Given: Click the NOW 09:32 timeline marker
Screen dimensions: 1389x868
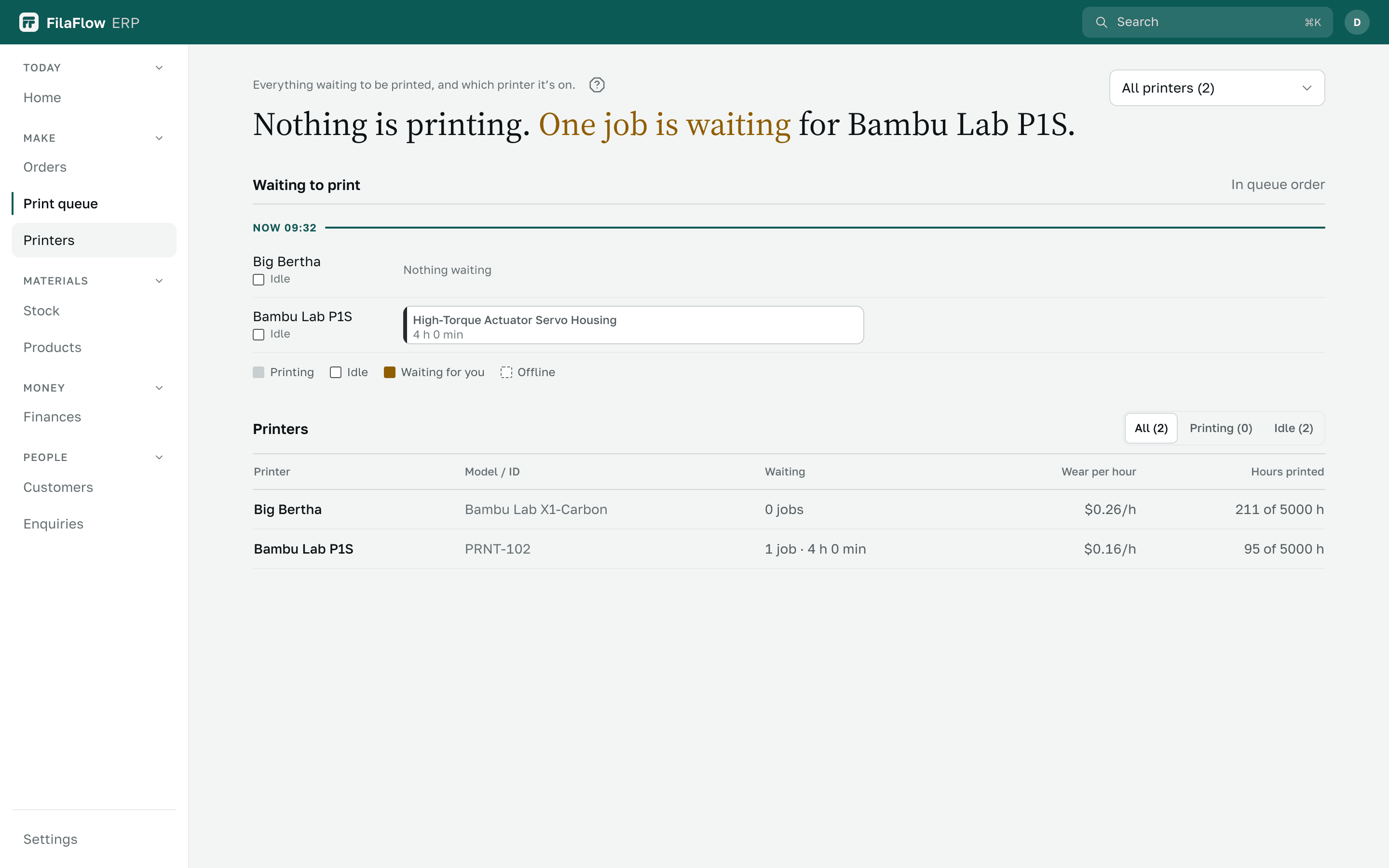Looking at the screenshot, I should 285,228.
